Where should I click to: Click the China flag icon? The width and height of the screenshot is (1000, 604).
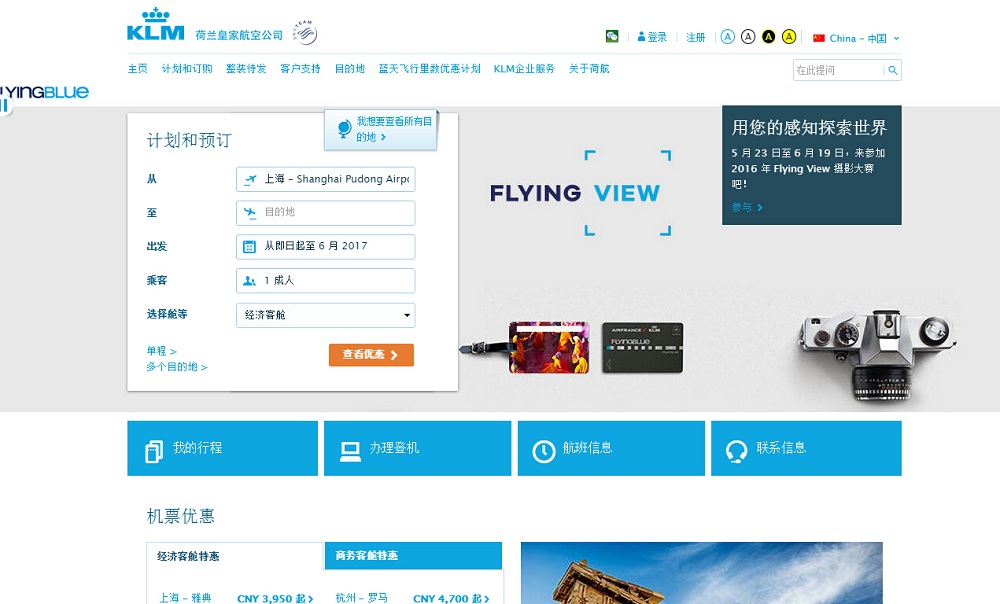(x=819, y=38)
